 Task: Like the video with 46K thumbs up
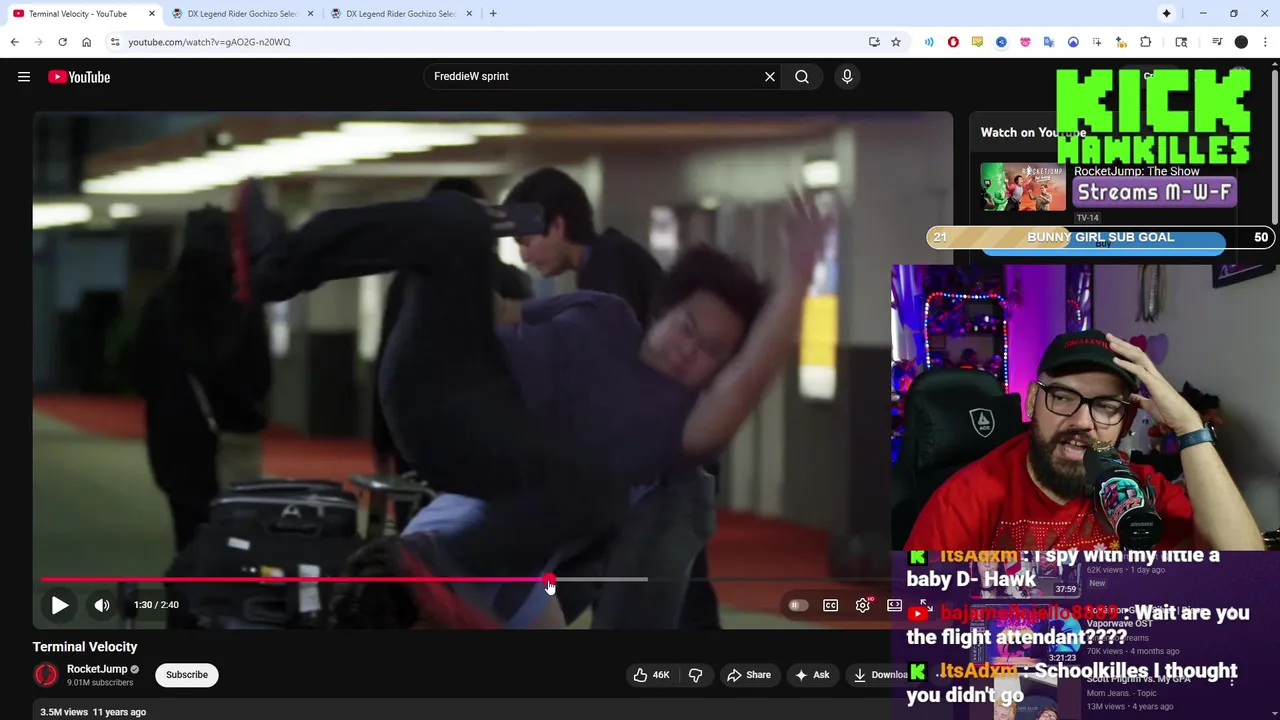click(651, 675)
